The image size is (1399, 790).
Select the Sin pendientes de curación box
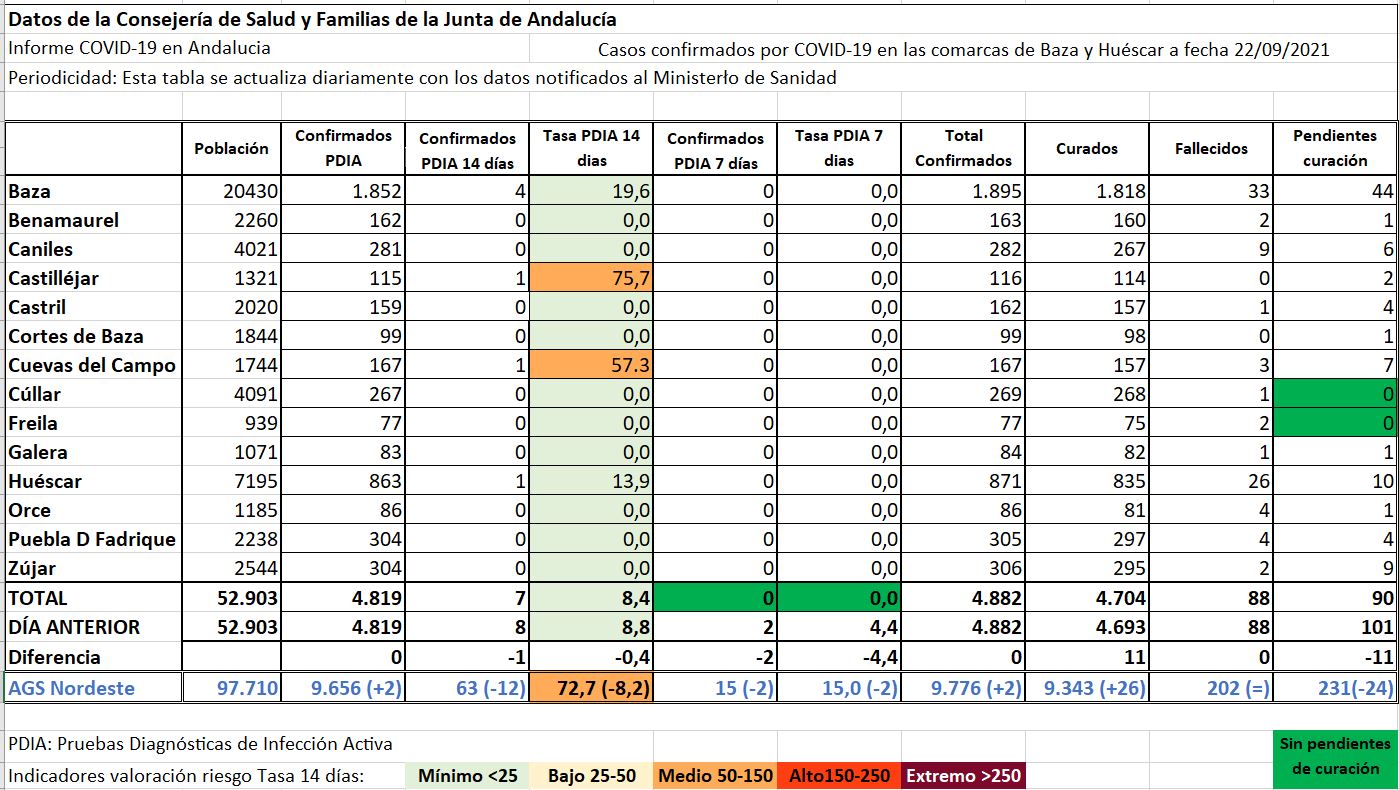[1335, 756]
